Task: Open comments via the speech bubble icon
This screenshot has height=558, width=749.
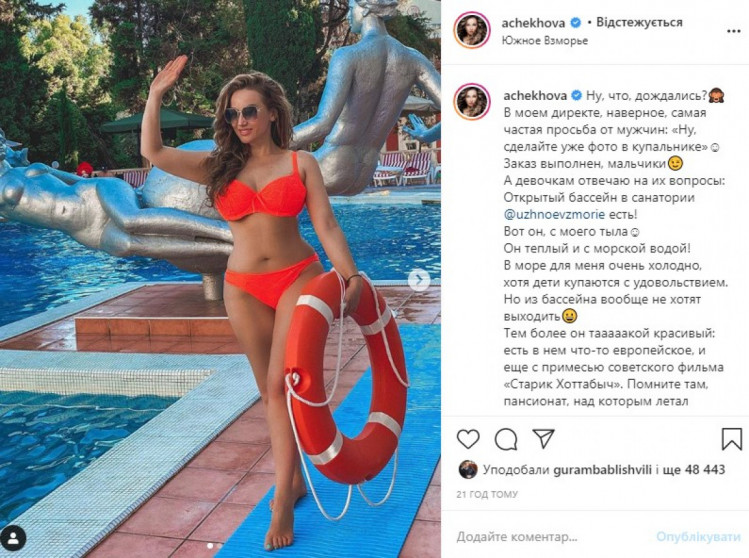Action: 506,439
